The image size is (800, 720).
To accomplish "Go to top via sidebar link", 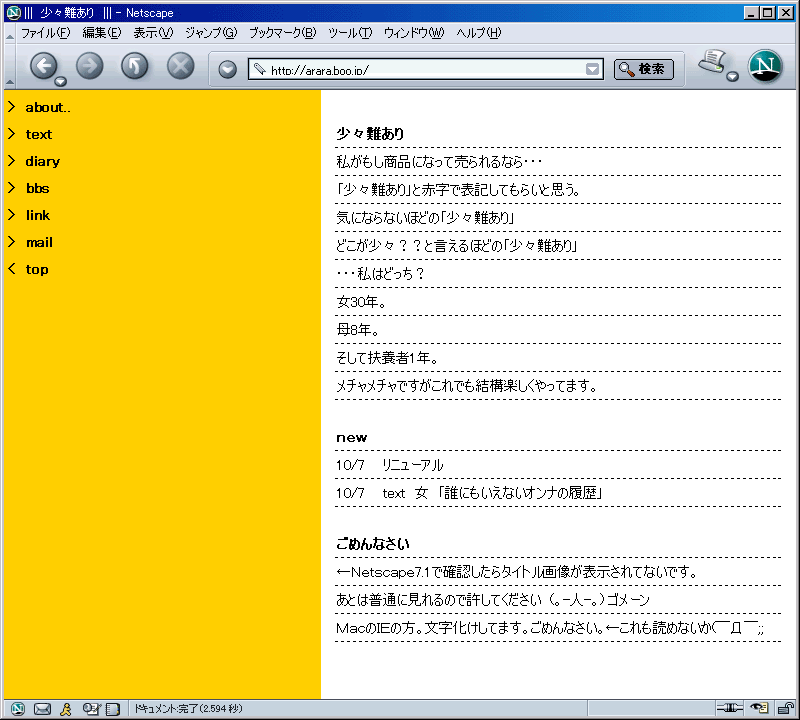I will tap(37, 269).
